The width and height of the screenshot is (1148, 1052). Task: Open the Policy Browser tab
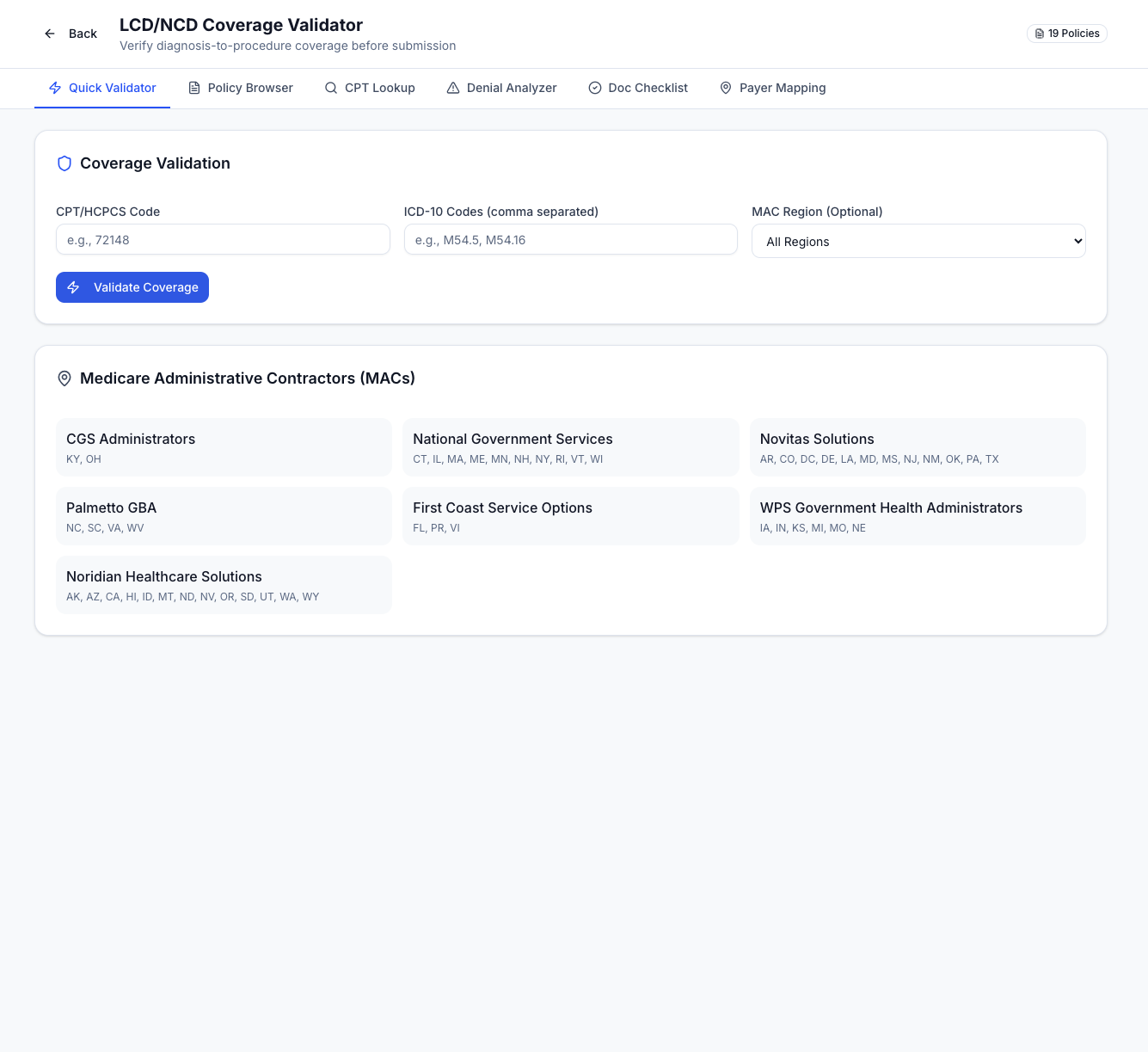point(241,88)
